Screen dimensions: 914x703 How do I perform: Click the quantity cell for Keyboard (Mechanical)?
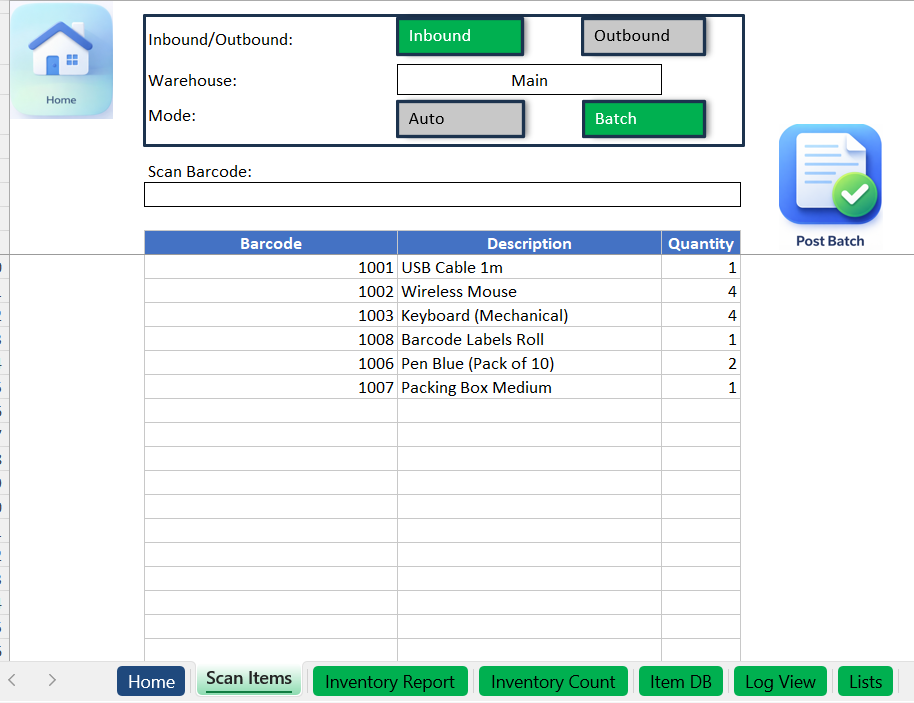[x=700, y=316]
